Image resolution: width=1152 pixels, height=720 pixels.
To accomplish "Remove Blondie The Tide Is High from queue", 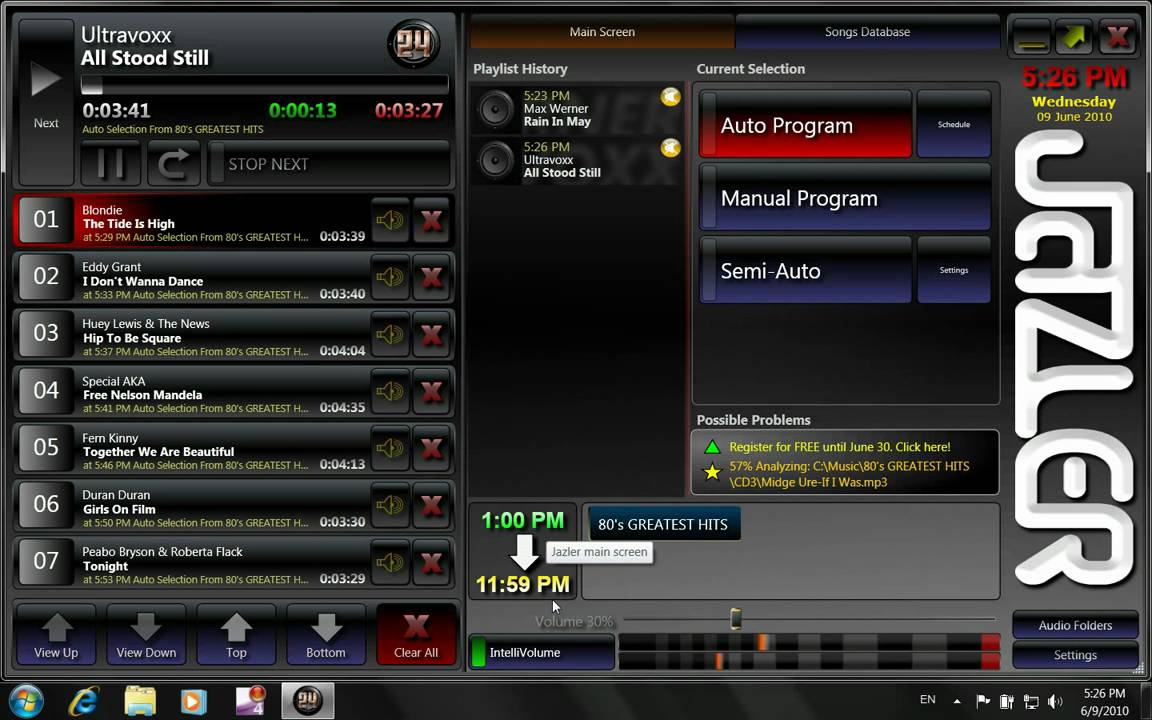I will 431,220.
